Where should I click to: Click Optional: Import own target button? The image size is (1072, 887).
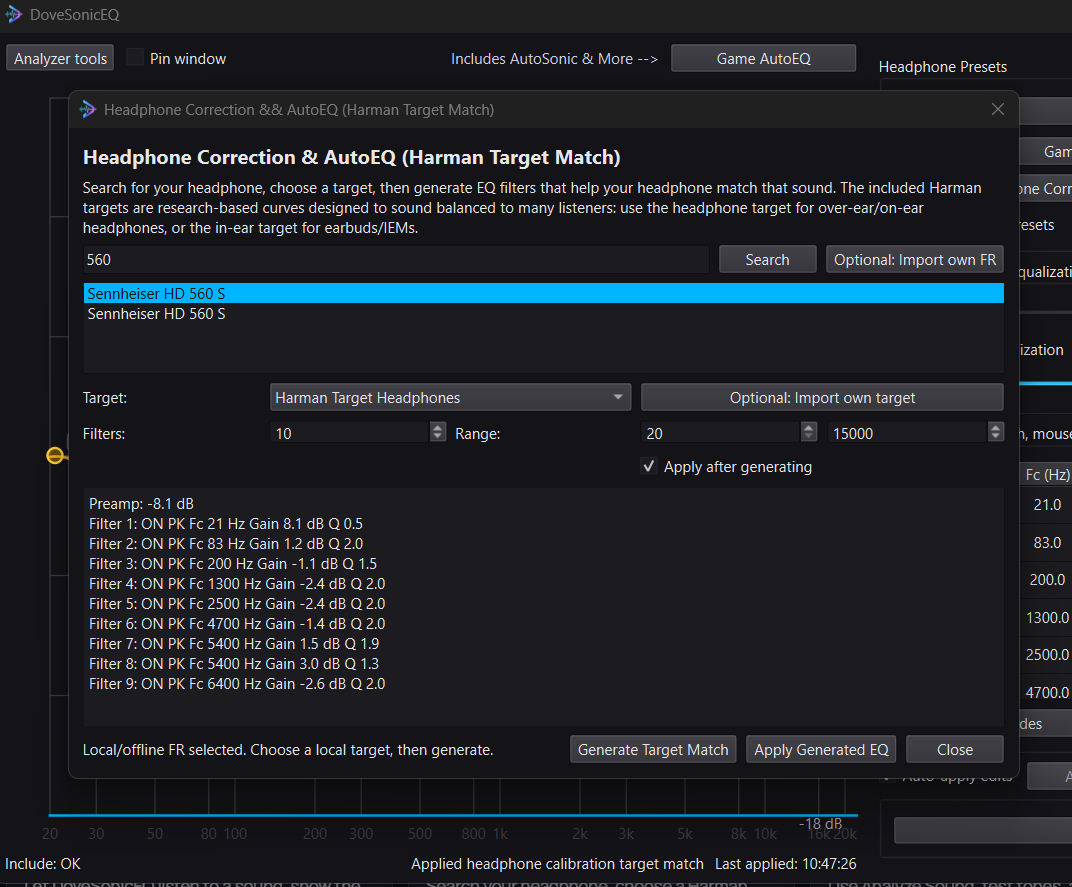click(x=822, y=397)
